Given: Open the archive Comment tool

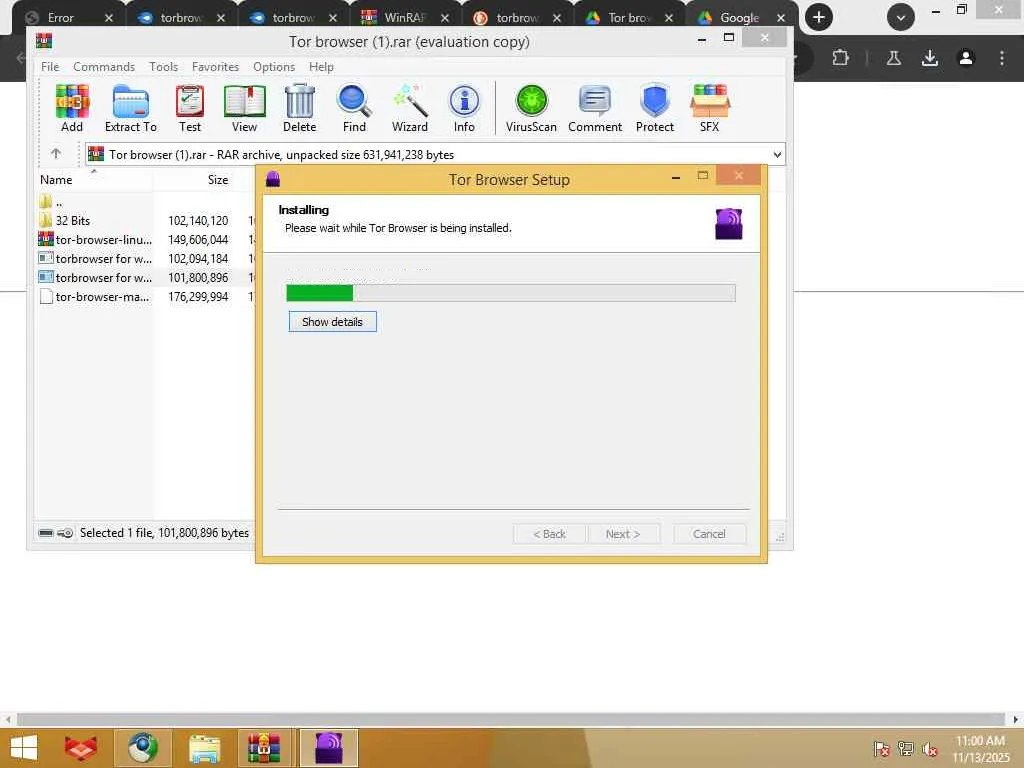Looking at the screenshot, I should pyautogui.click(x=595, y=108).
